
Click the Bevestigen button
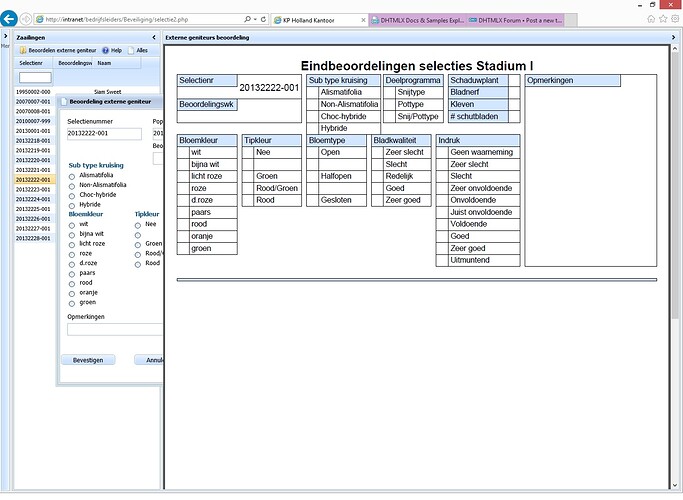pos(88,360)
